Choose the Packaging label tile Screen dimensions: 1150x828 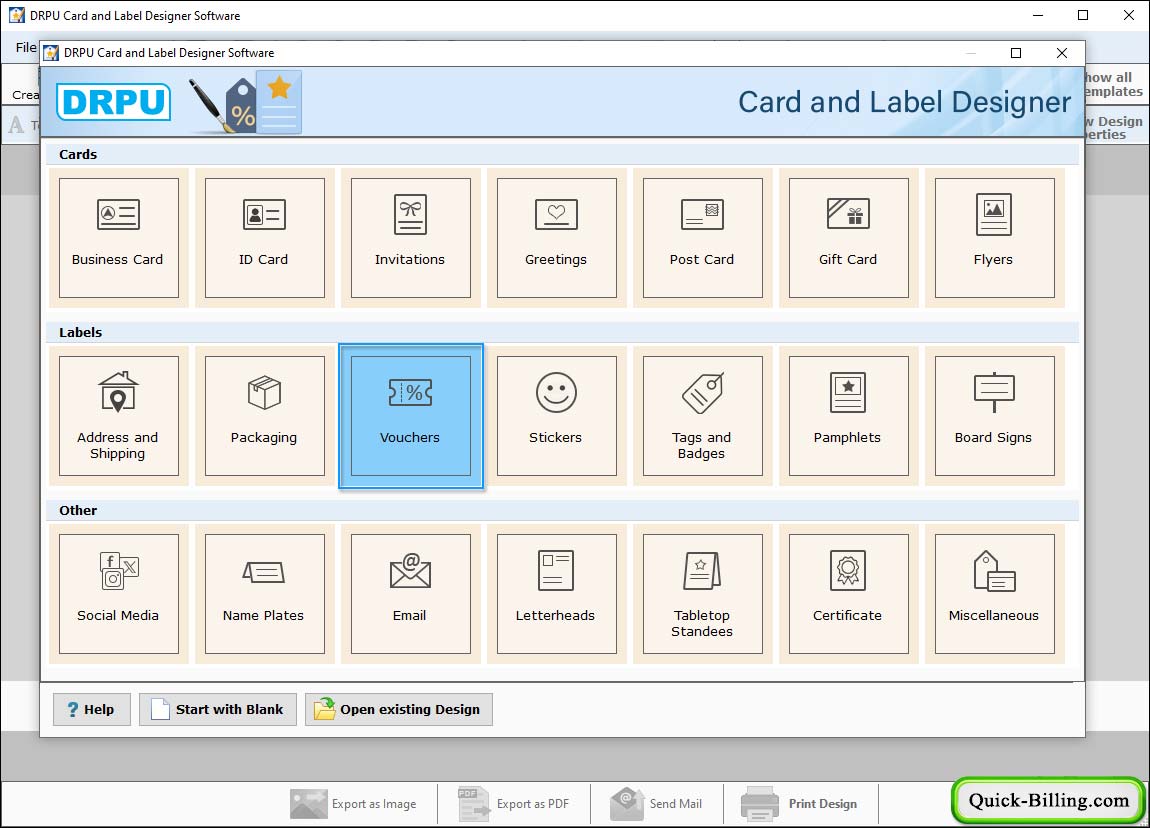click(x=264, y=416)
